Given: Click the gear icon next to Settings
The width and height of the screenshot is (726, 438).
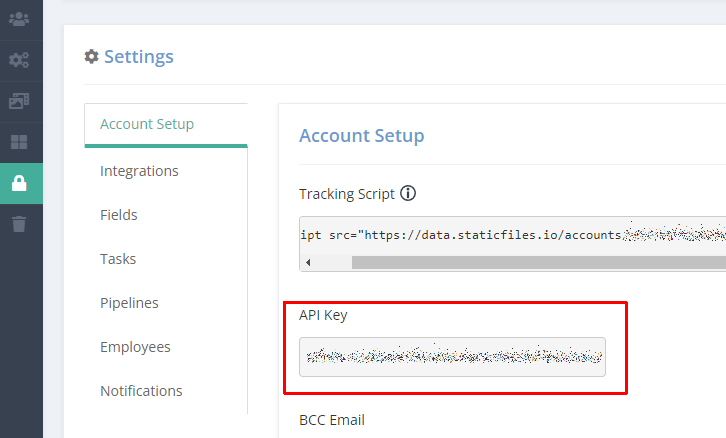Looking at the screenshot, I should pos(91,56).
